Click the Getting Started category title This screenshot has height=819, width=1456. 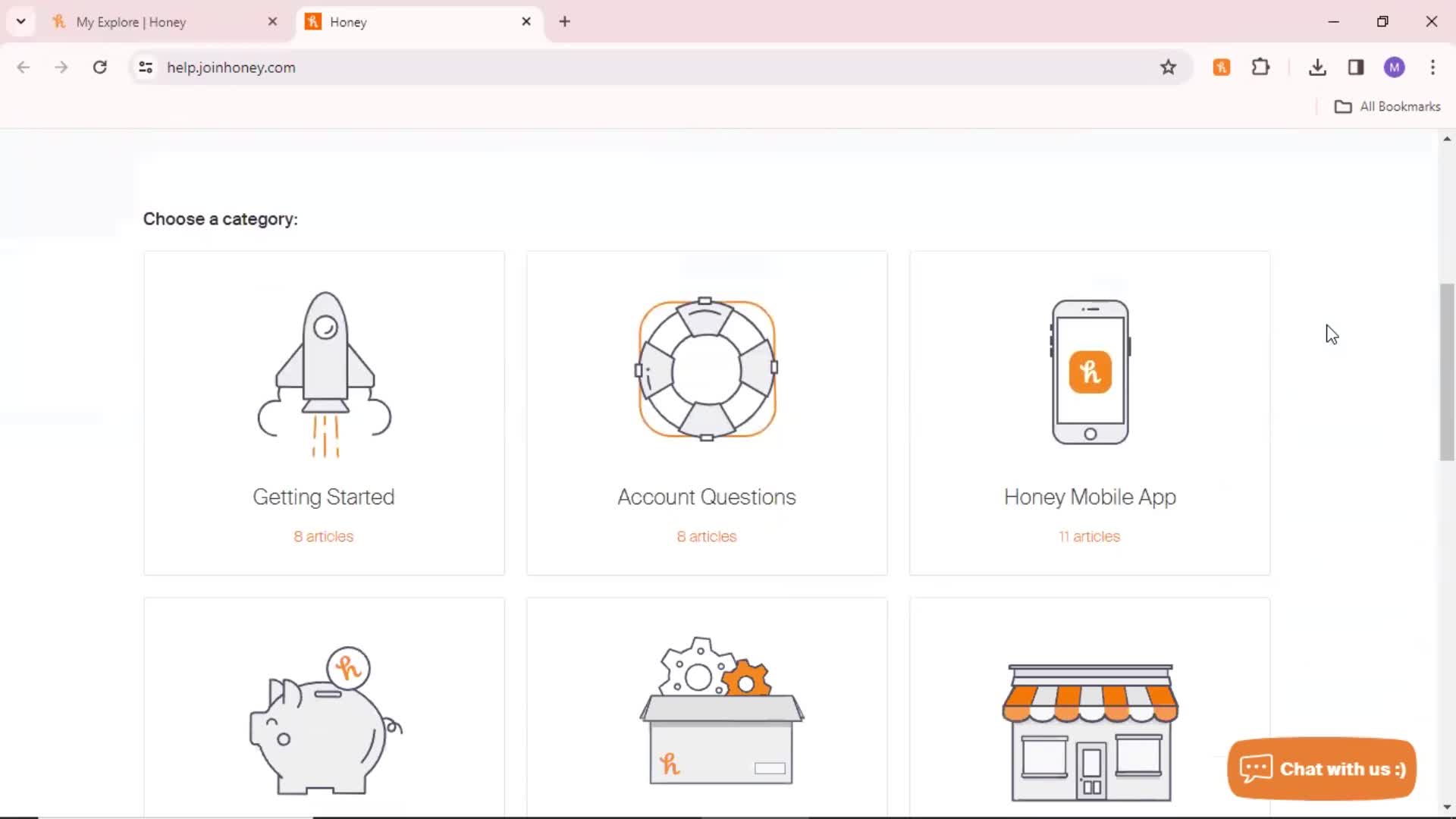coord(324,497)
